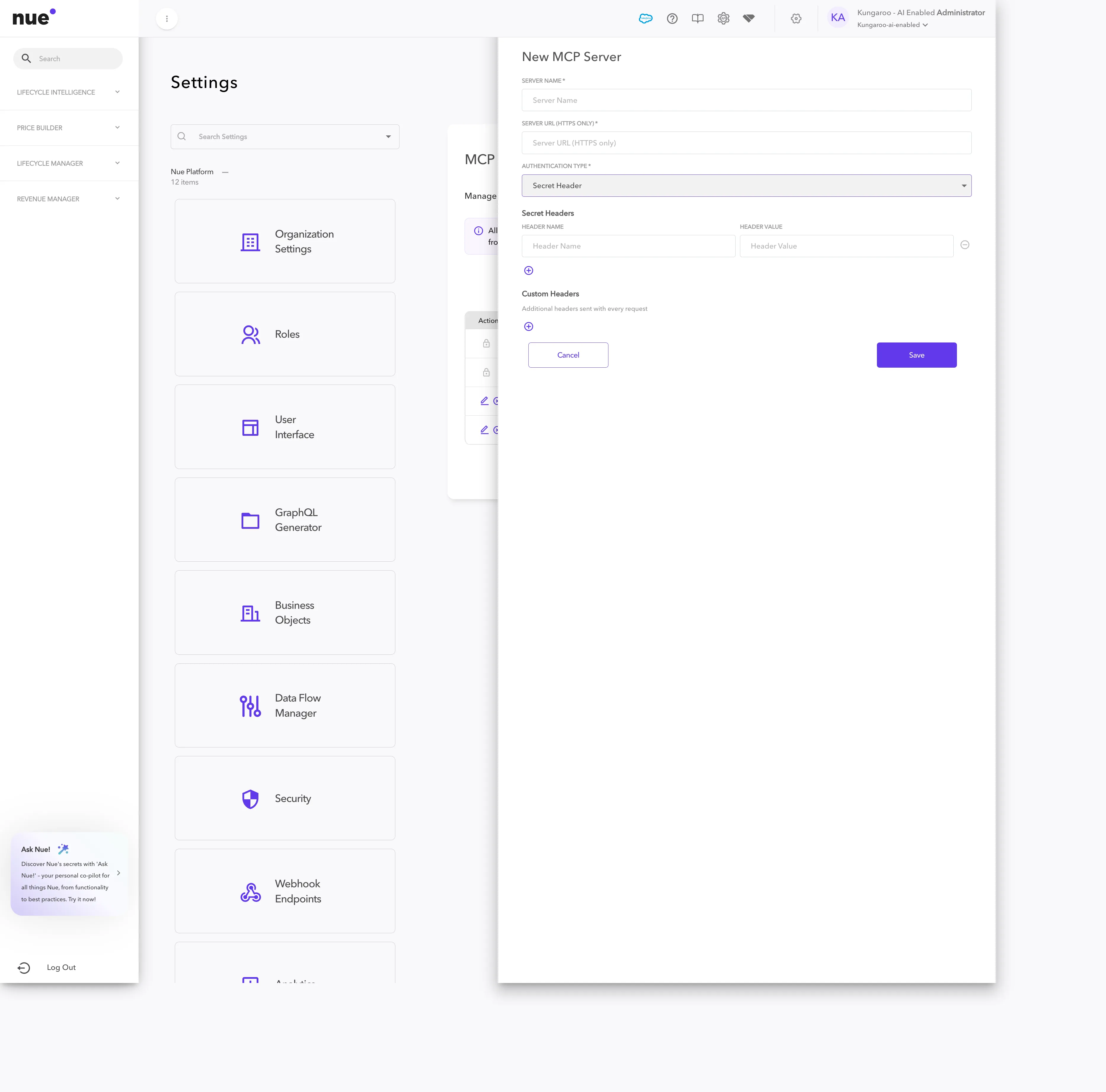Image resolution: width=1106 pixels, height=1092 pixels.
Task: Click the Salesforce cloud icon
Action: 645,18
